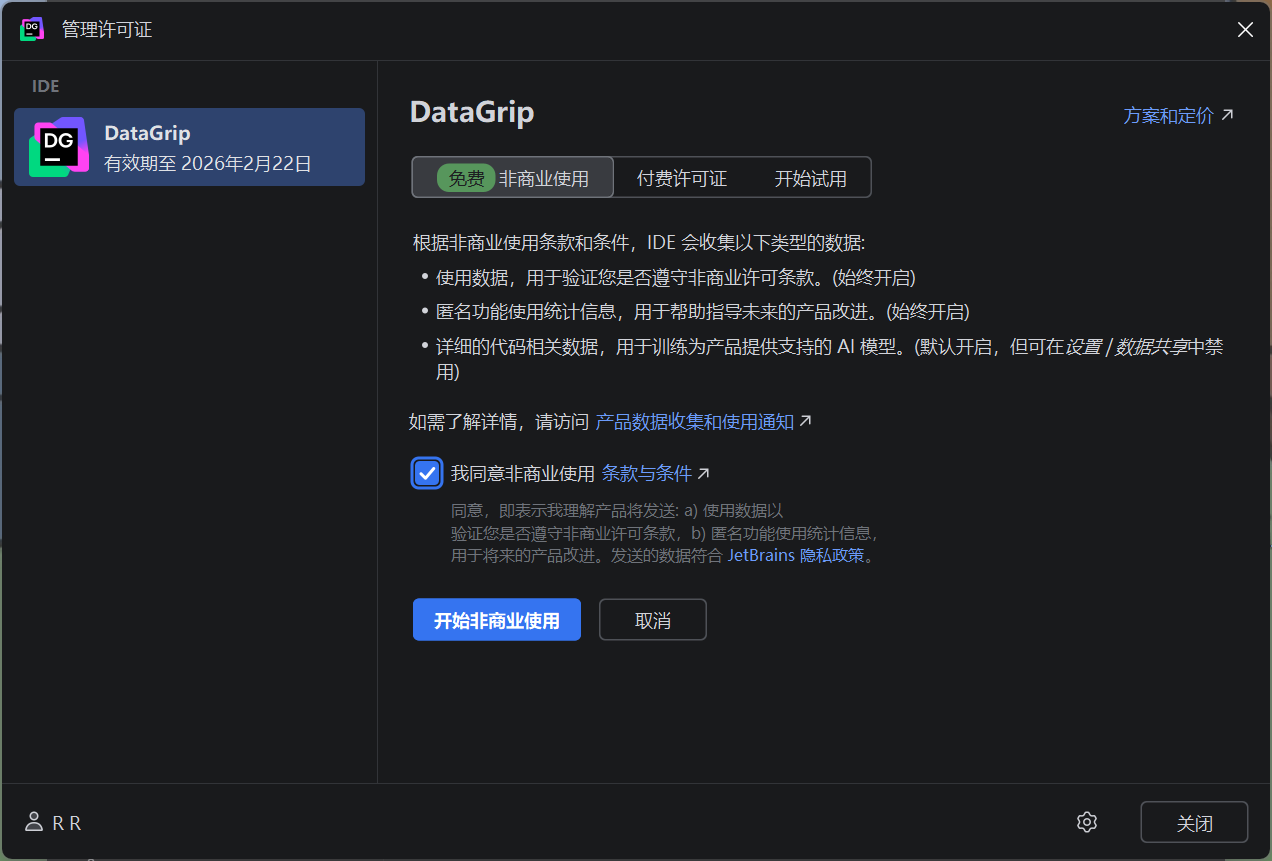Click the 使用数据 bullet line
This screenshot has height=861, width=1272.
(x=676, y=277)
